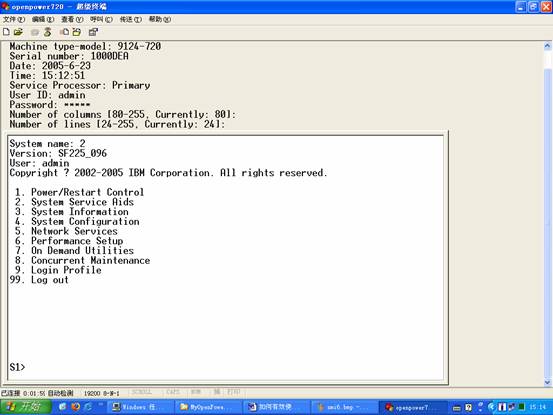The height and width of the screenshot is (415, 553).
Task: Click the "System name: 2" line
Action: [x=48, y=144]
